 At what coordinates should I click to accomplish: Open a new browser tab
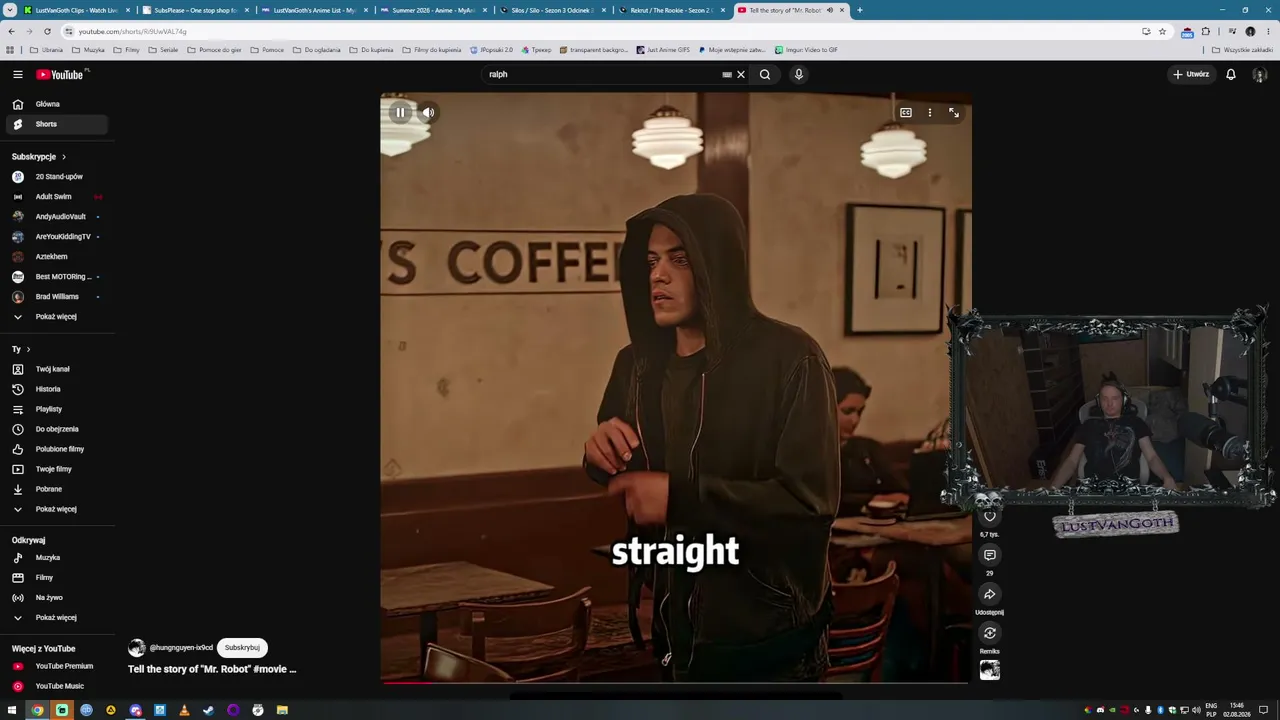860,10
